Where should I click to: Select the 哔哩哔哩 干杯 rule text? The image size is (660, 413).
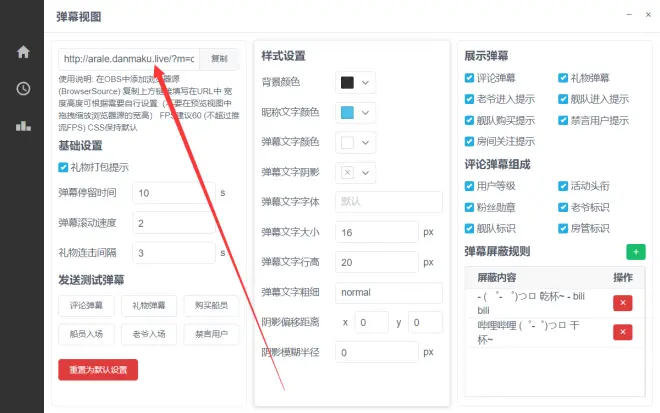[x=529, y=332]
